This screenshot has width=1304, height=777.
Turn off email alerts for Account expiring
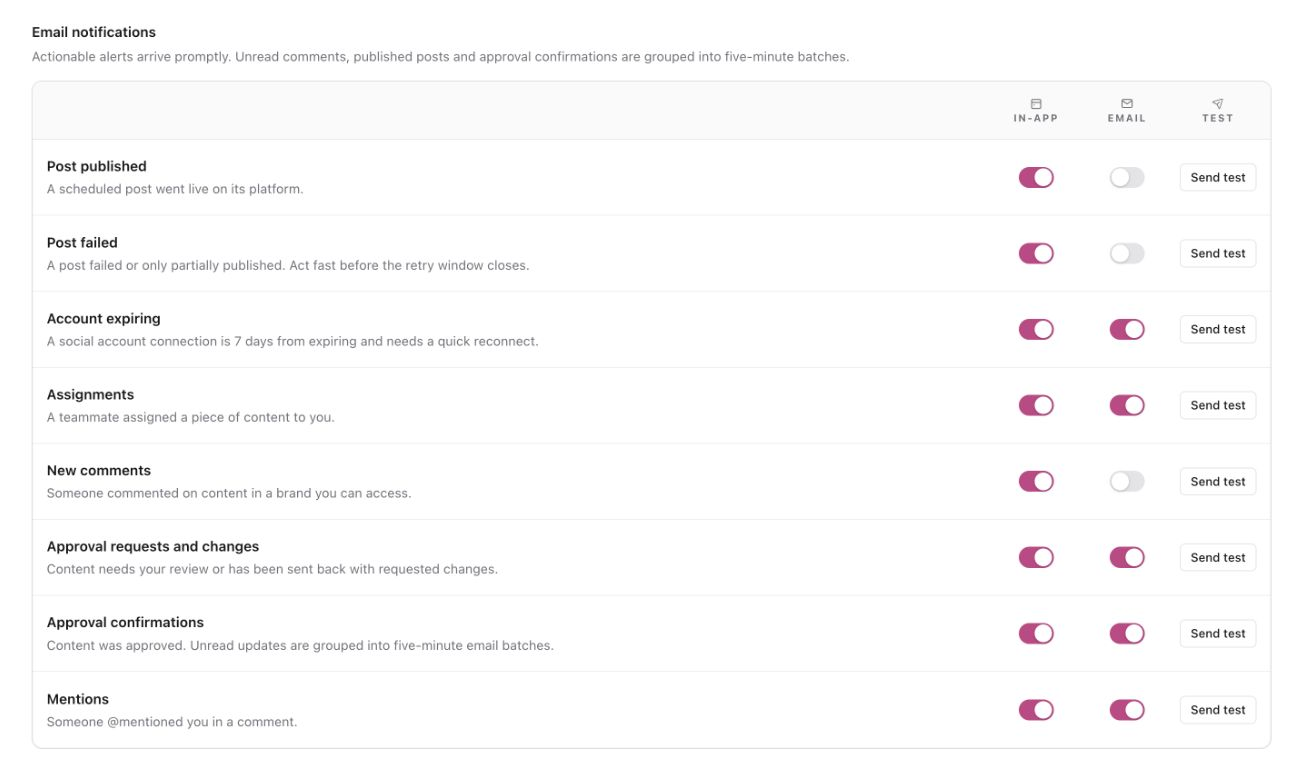pyautogui.click(x=1127, y=329)
